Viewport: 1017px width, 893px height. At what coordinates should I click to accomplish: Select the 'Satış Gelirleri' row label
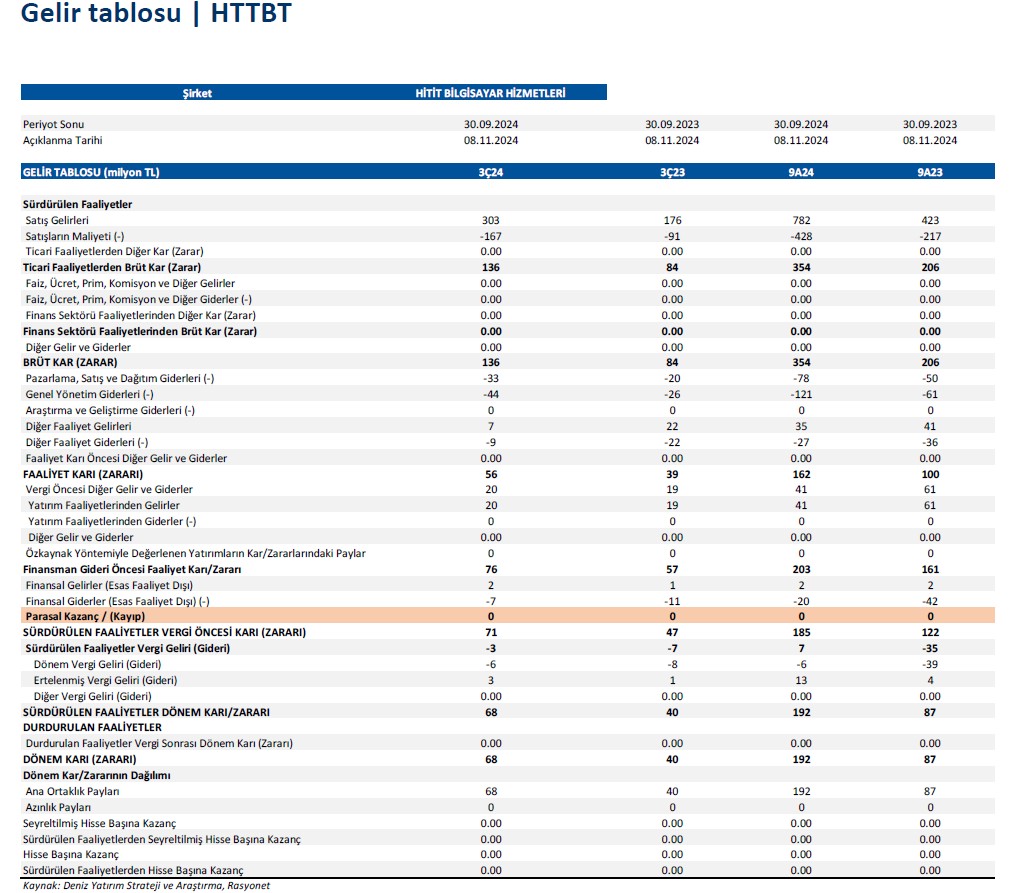tap(58, 220)
